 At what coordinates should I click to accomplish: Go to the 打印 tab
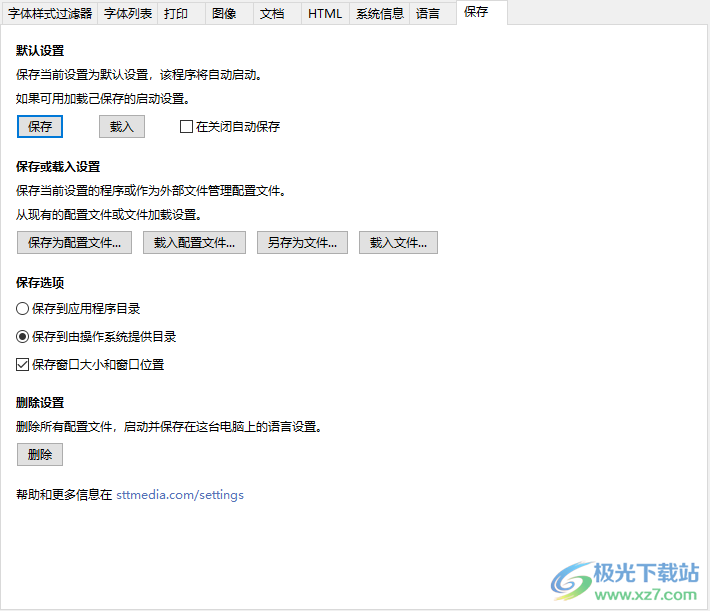click(x=181, y=14)
